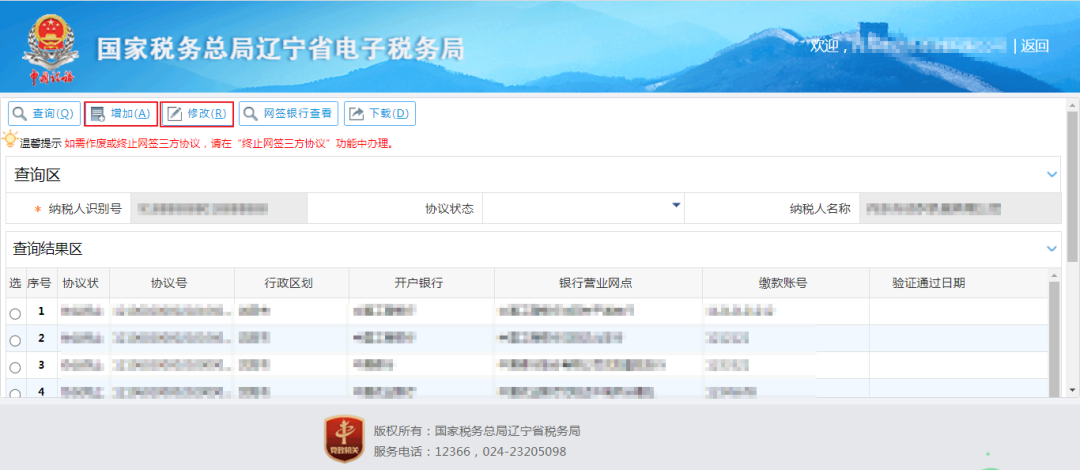This screenshot has width=1080, height=470.
Task: Click the add icon on 增加 button
Action: pyautogui.click(x=97, y=114)
